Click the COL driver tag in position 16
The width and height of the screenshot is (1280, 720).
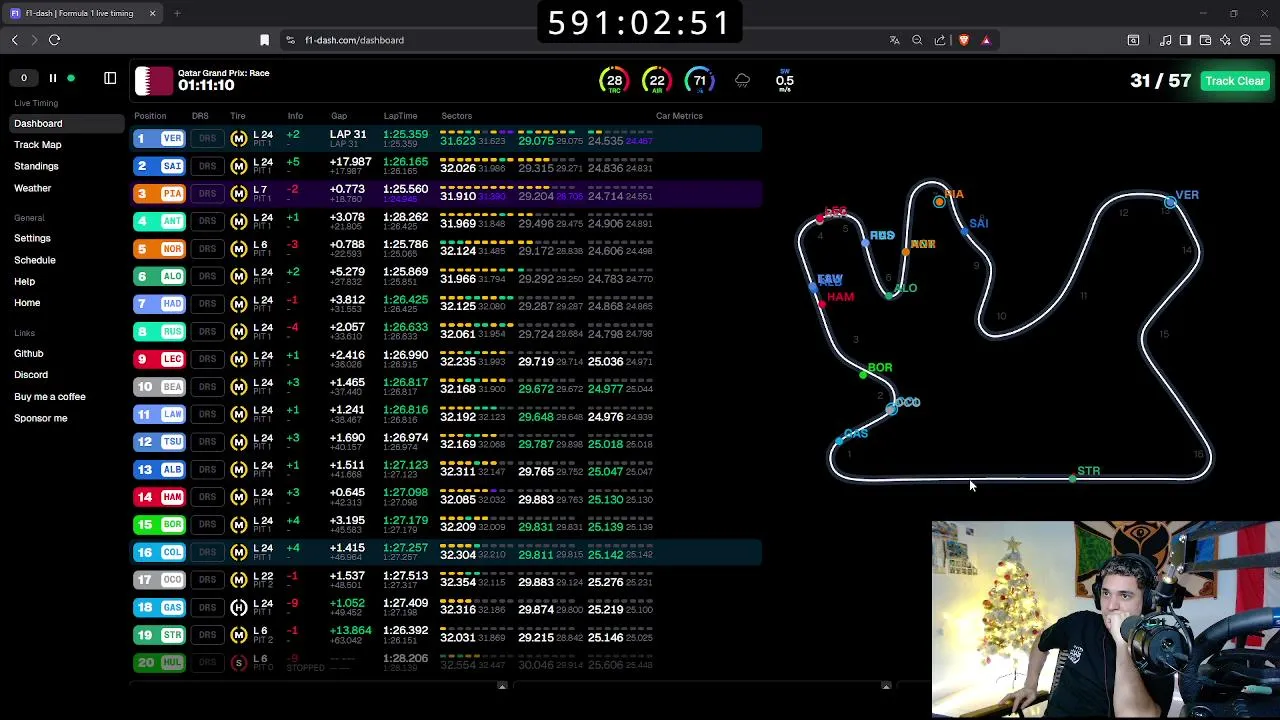[159, 552]
